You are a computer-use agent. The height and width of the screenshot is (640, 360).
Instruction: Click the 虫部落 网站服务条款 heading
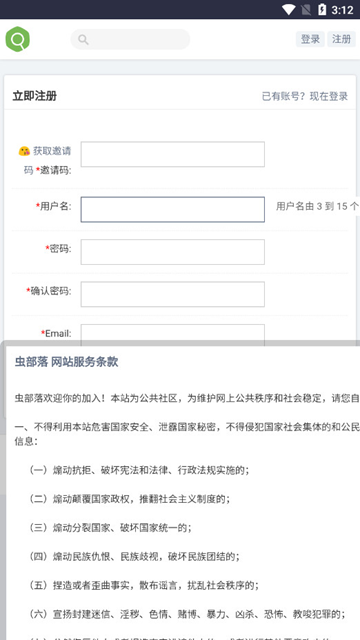(67, 362)
